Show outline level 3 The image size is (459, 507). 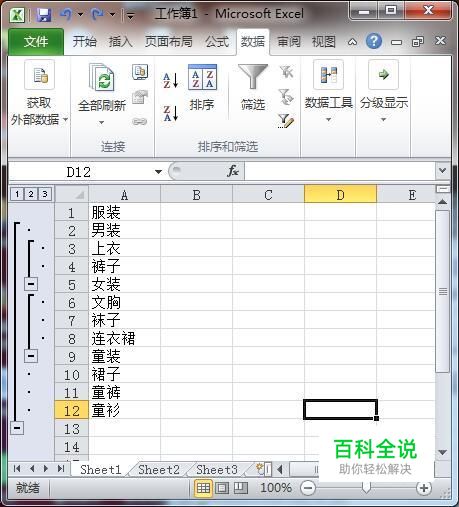(x=45, y=194)
